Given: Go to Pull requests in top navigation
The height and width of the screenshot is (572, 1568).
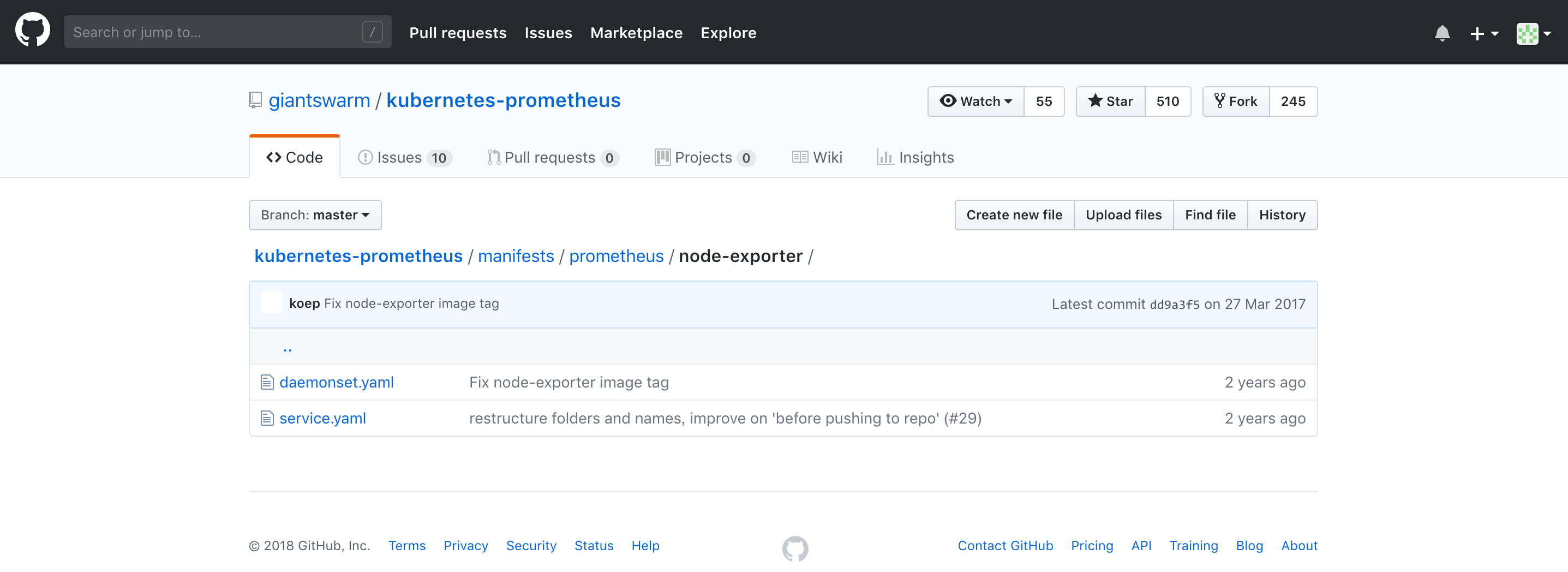Looking at the screenshot, I should click(x=458, y=33).
